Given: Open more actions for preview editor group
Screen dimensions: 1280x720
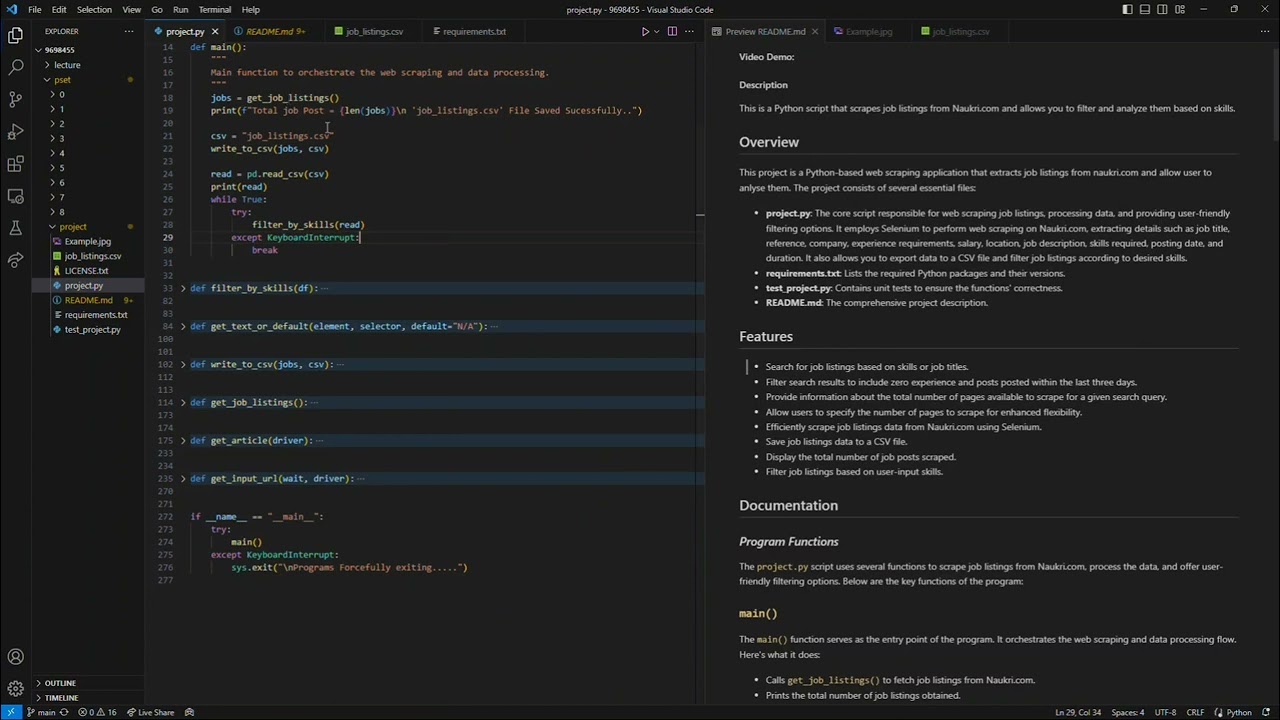Looking at the screenshot, I should (x=1263, y=31).
